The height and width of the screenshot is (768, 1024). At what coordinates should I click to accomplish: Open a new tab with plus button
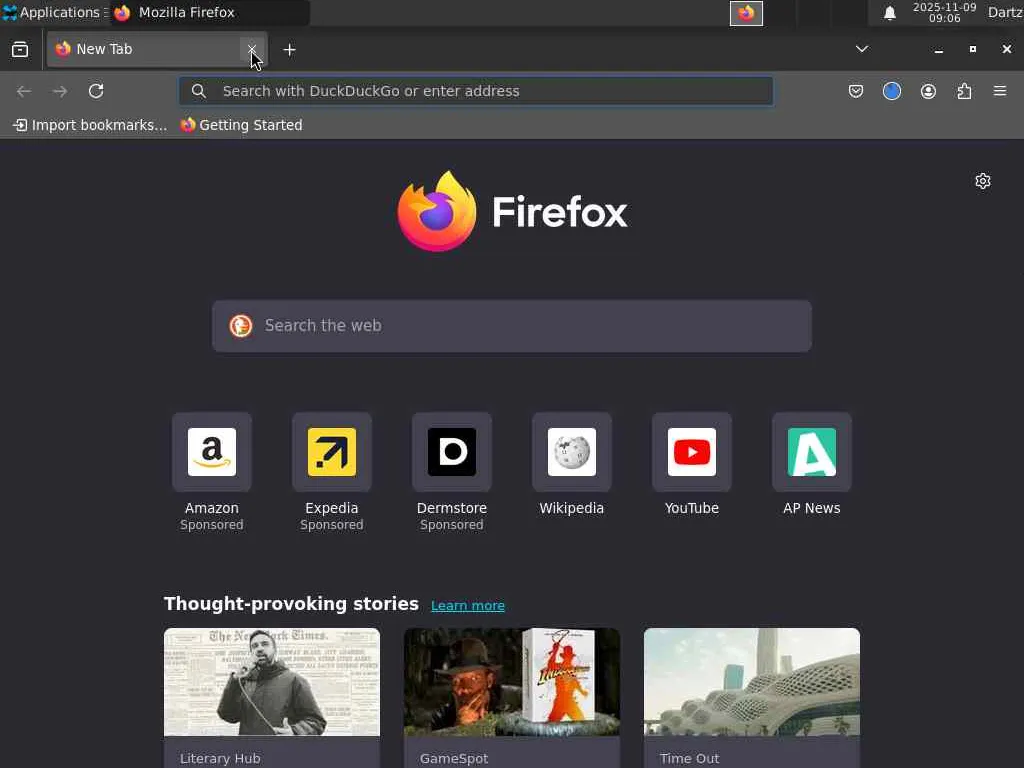(x=289, y=50)
